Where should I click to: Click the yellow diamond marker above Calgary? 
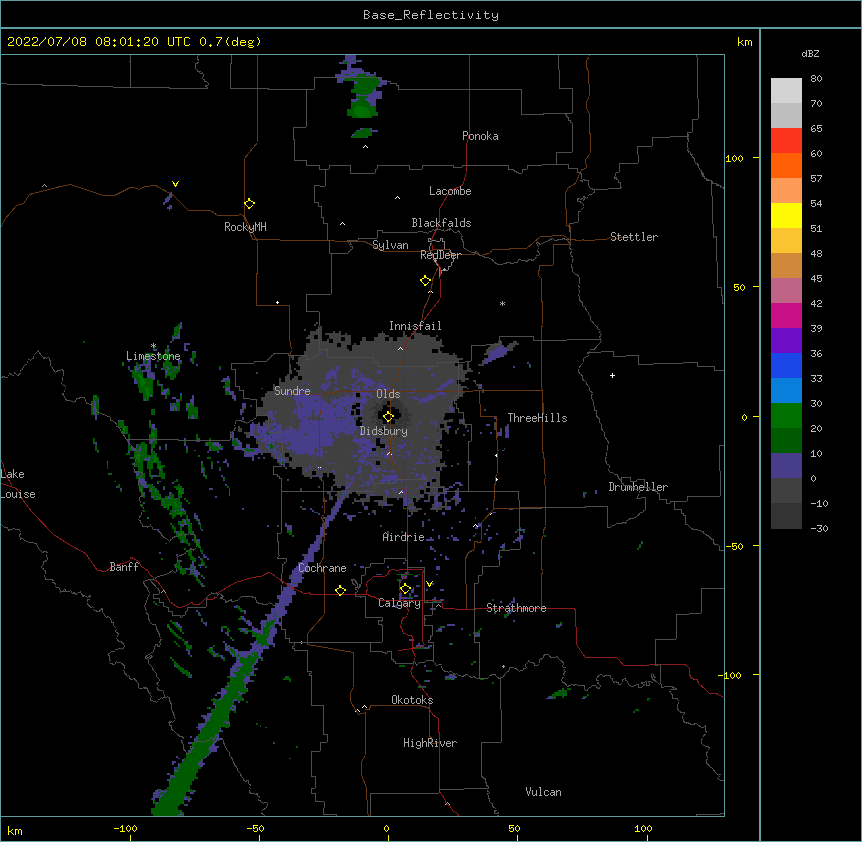click(x=405, y=589)
